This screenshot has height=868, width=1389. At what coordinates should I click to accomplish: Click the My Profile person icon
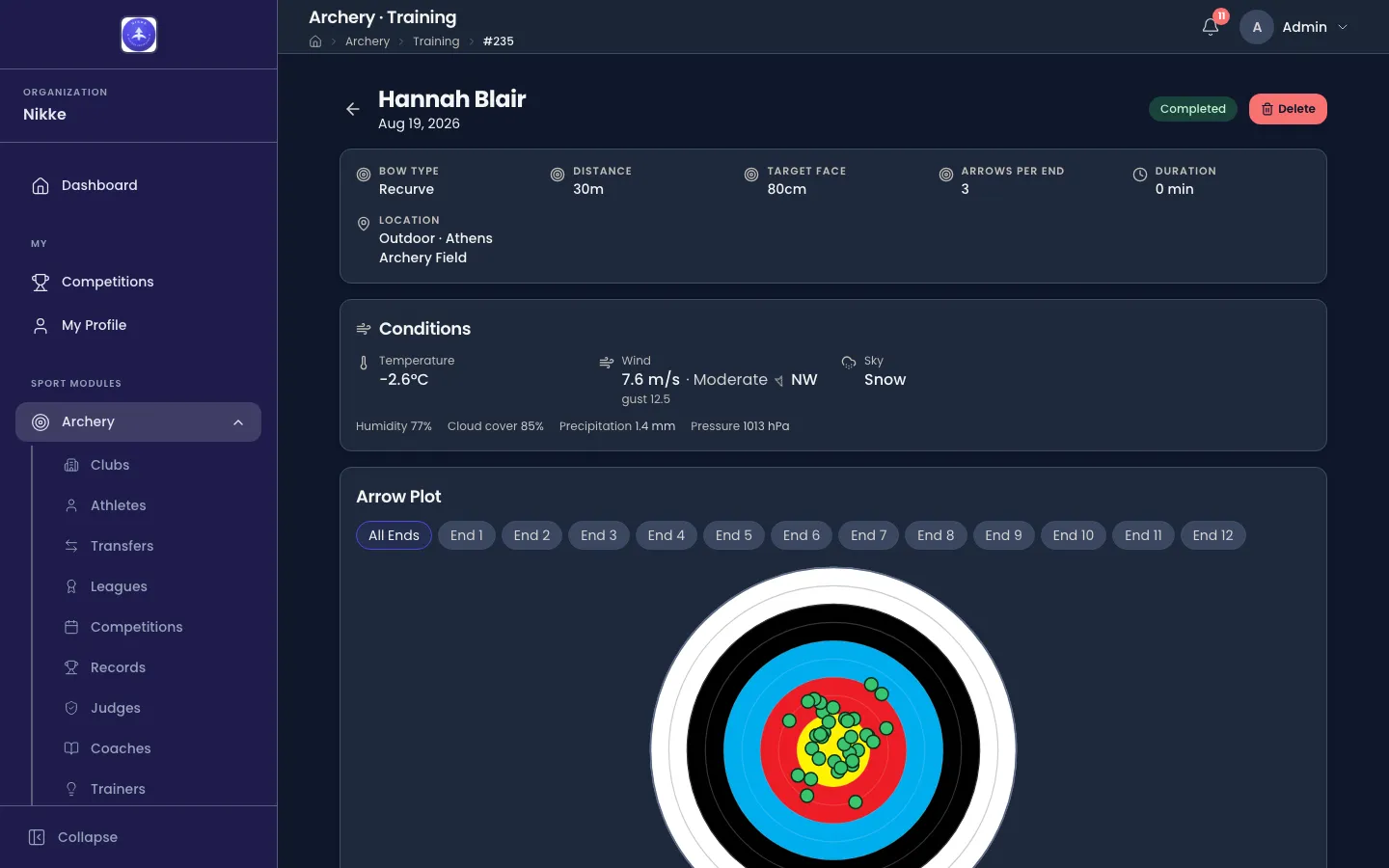[41, 325]
